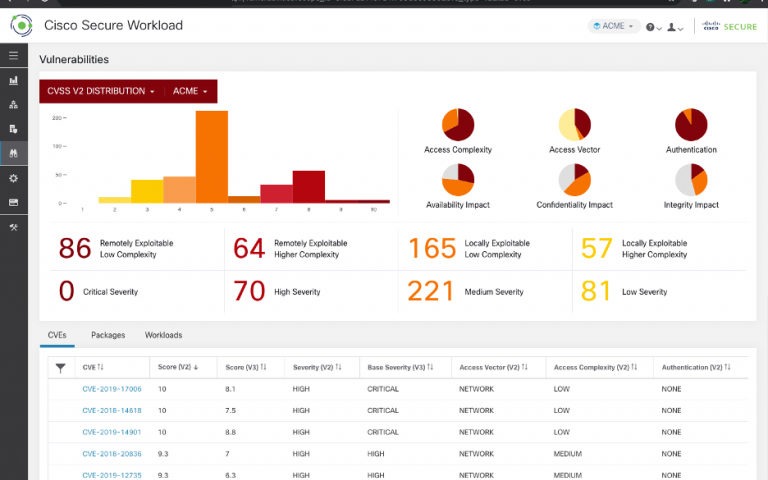This screenshot has height=480, width=768.
Task: Click 57 Locally Exploitable Higher Complexity
Action: (x=634, y=248)
